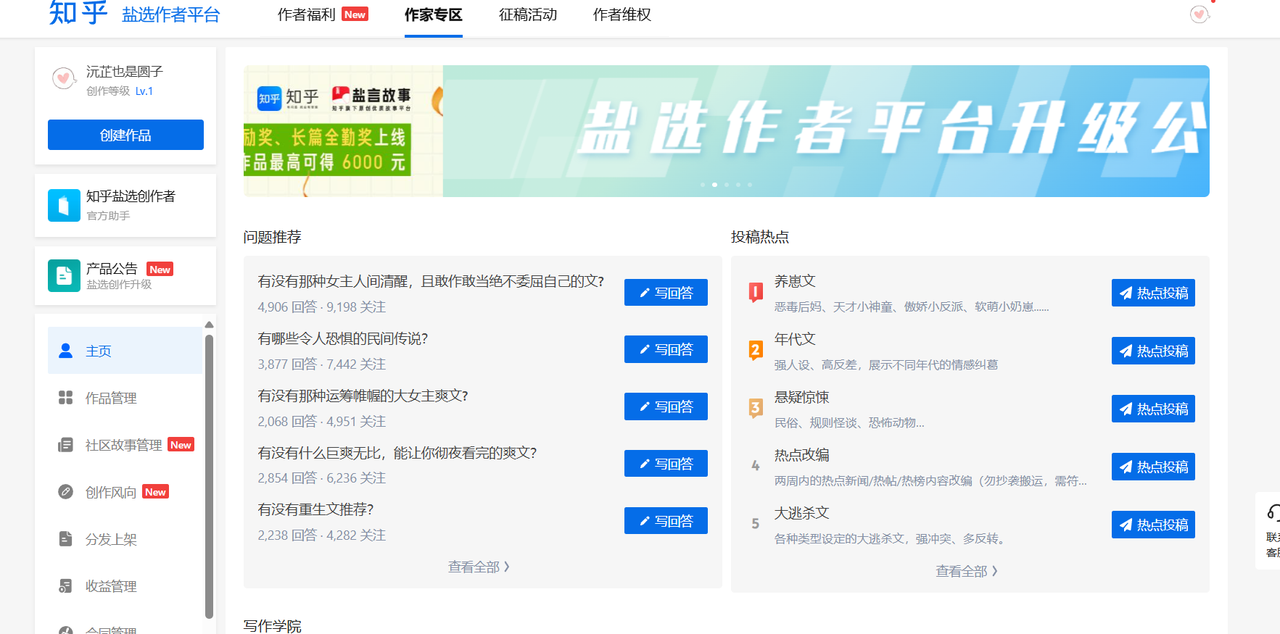Screen dimensions: 1280x634
Task: Click the sidebar scroll up arrow
Action: 209,324
